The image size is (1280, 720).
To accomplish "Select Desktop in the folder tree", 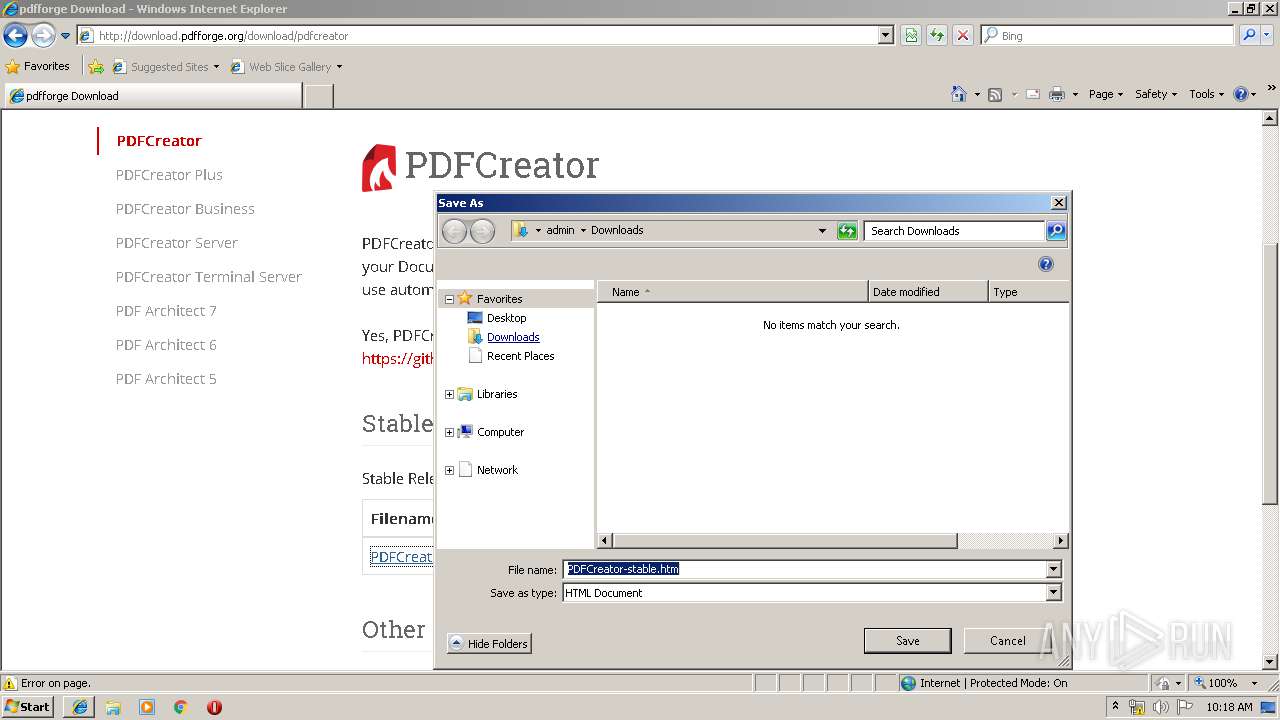I will (506, 318).
